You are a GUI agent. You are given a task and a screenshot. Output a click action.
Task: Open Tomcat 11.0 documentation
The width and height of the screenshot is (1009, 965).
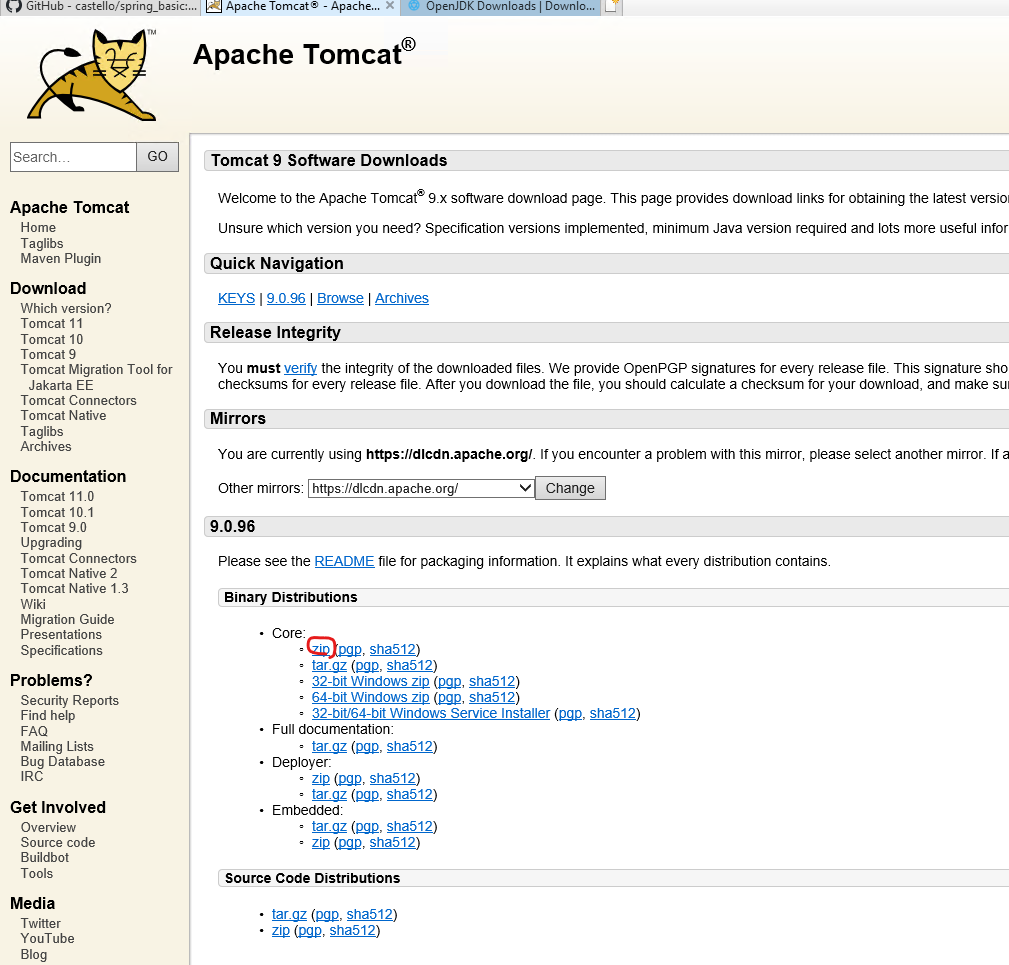point(57,497)
